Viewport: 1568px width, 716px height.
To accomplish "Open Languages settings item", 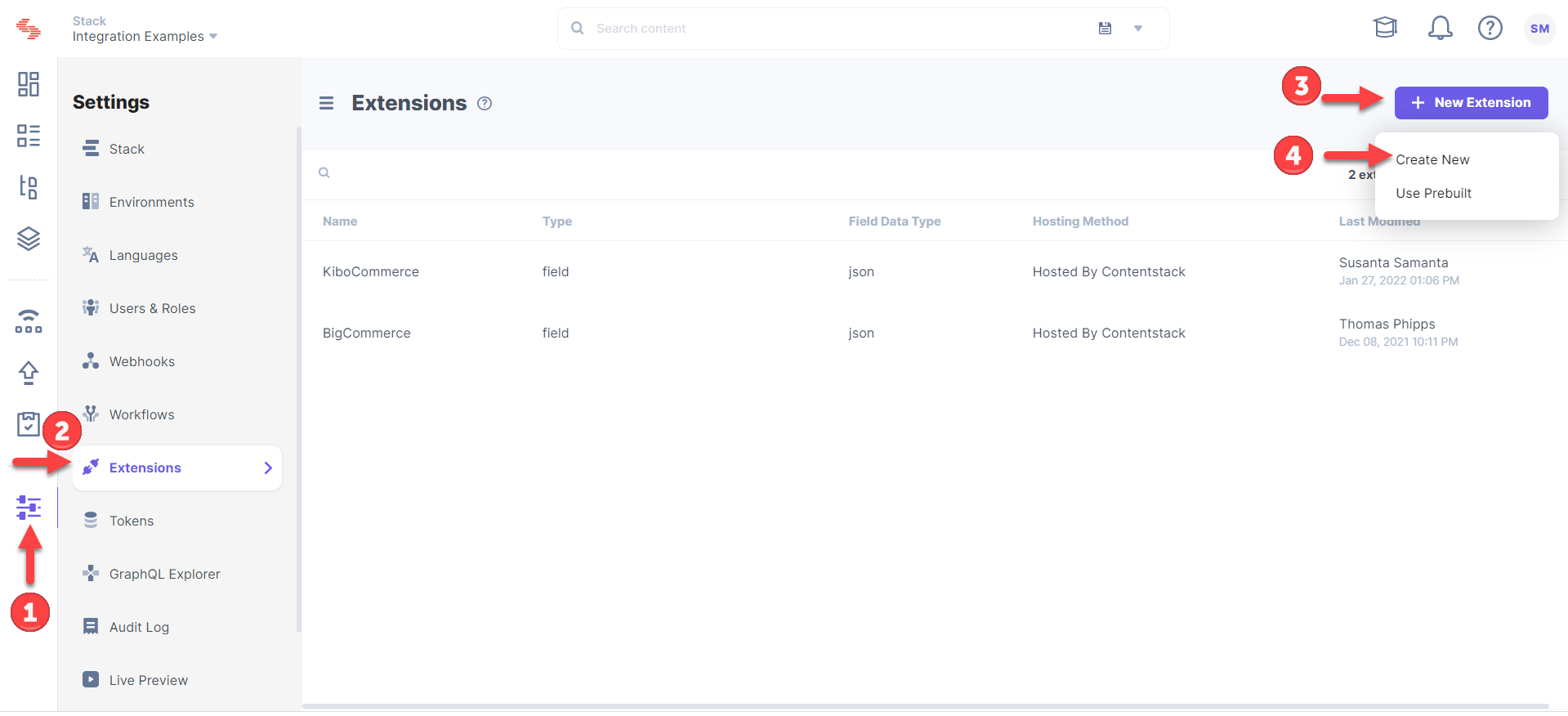I will point(177,255).
